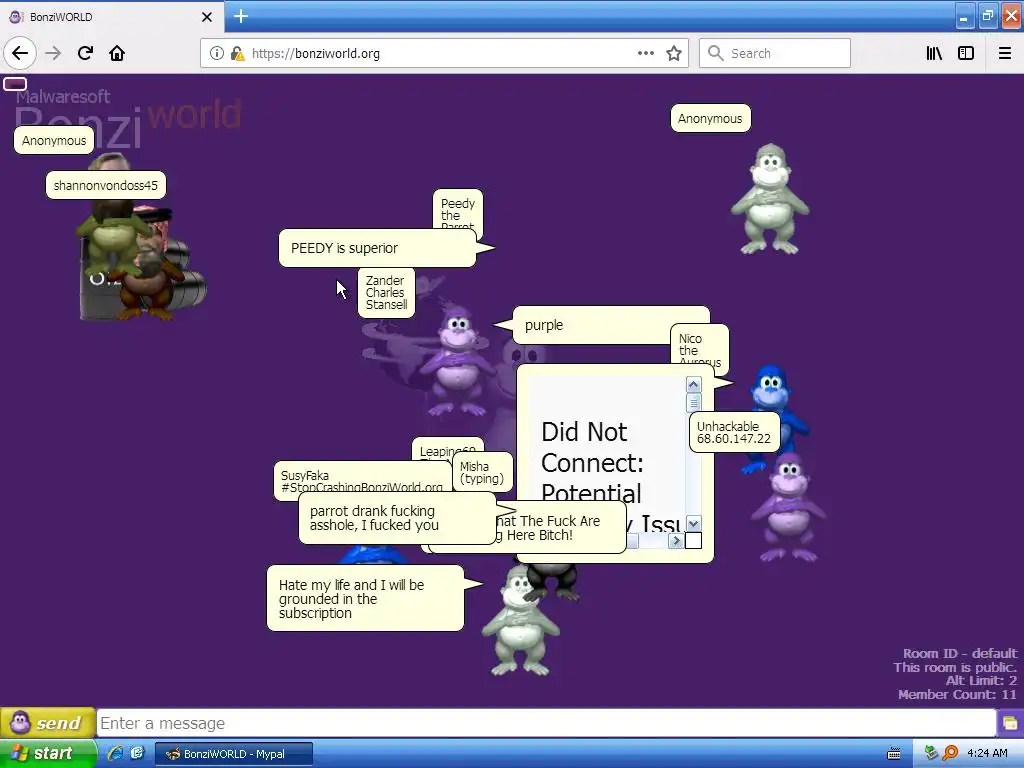This screenshot has width=1024, height=768.
Task: Open the Windows start menu
Action: coord(46,754)
